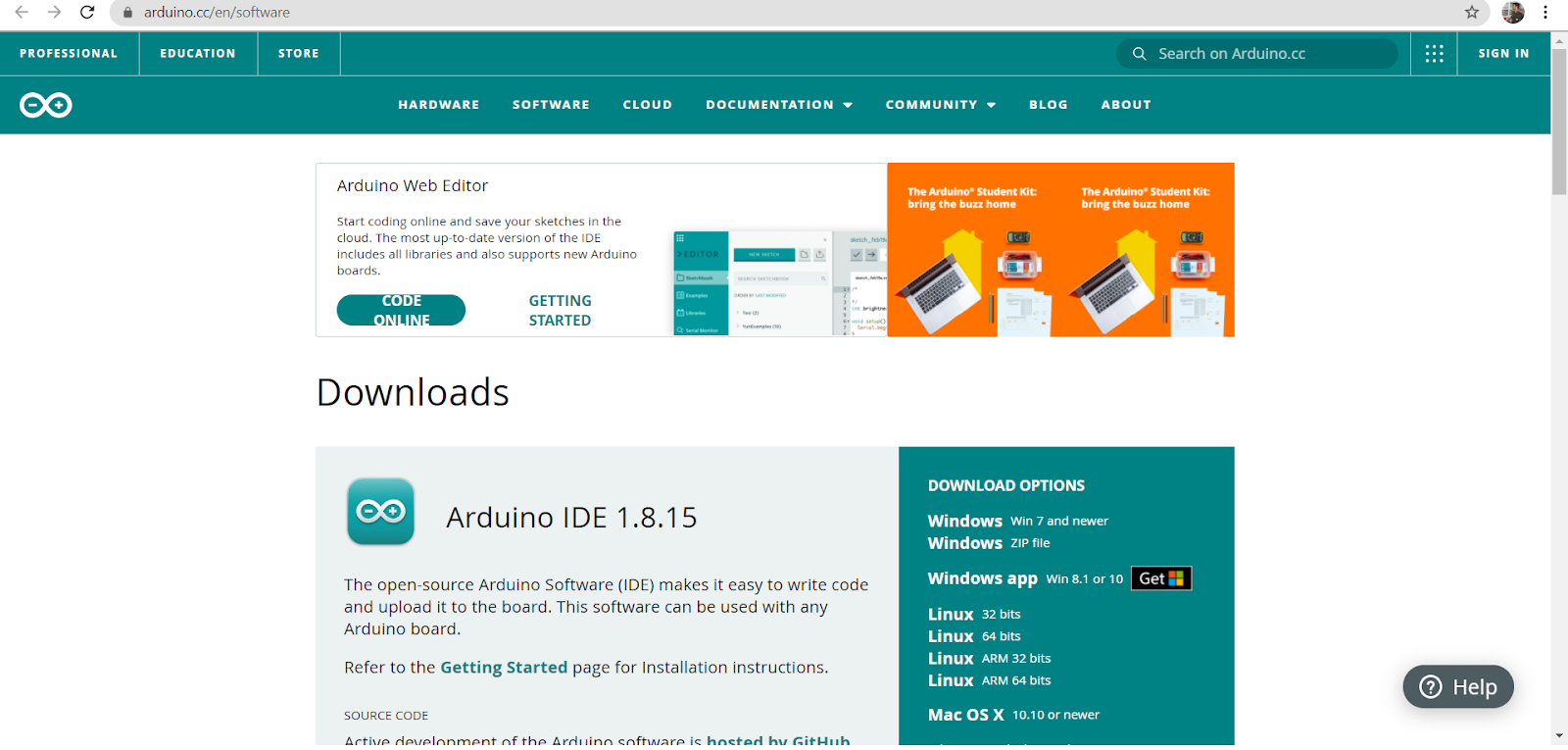The image size is (1568, 750).
Task: Click the search magnifier icon
Action: pyautogui.click(x=1139, y=54)
